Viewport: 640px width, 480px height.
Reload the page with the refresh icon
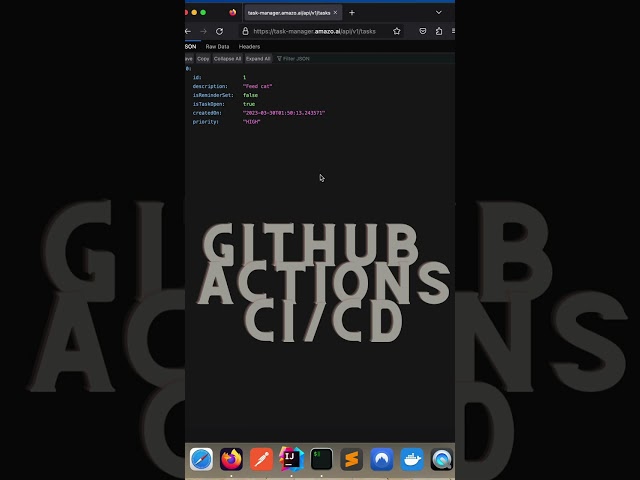pos(220,31)
